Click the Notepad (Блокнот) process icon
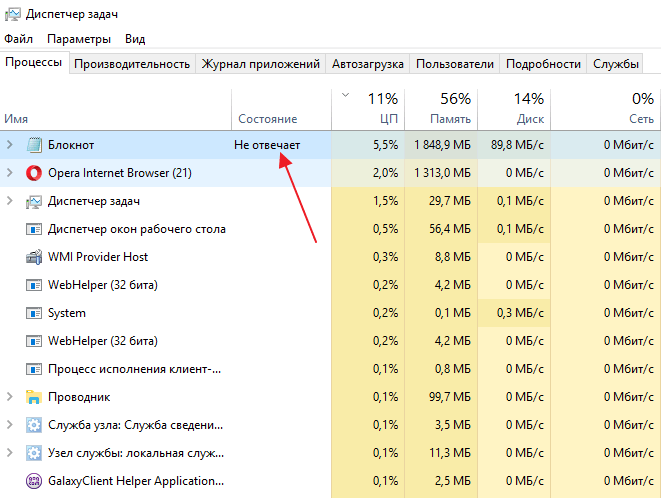 (34, 145)
